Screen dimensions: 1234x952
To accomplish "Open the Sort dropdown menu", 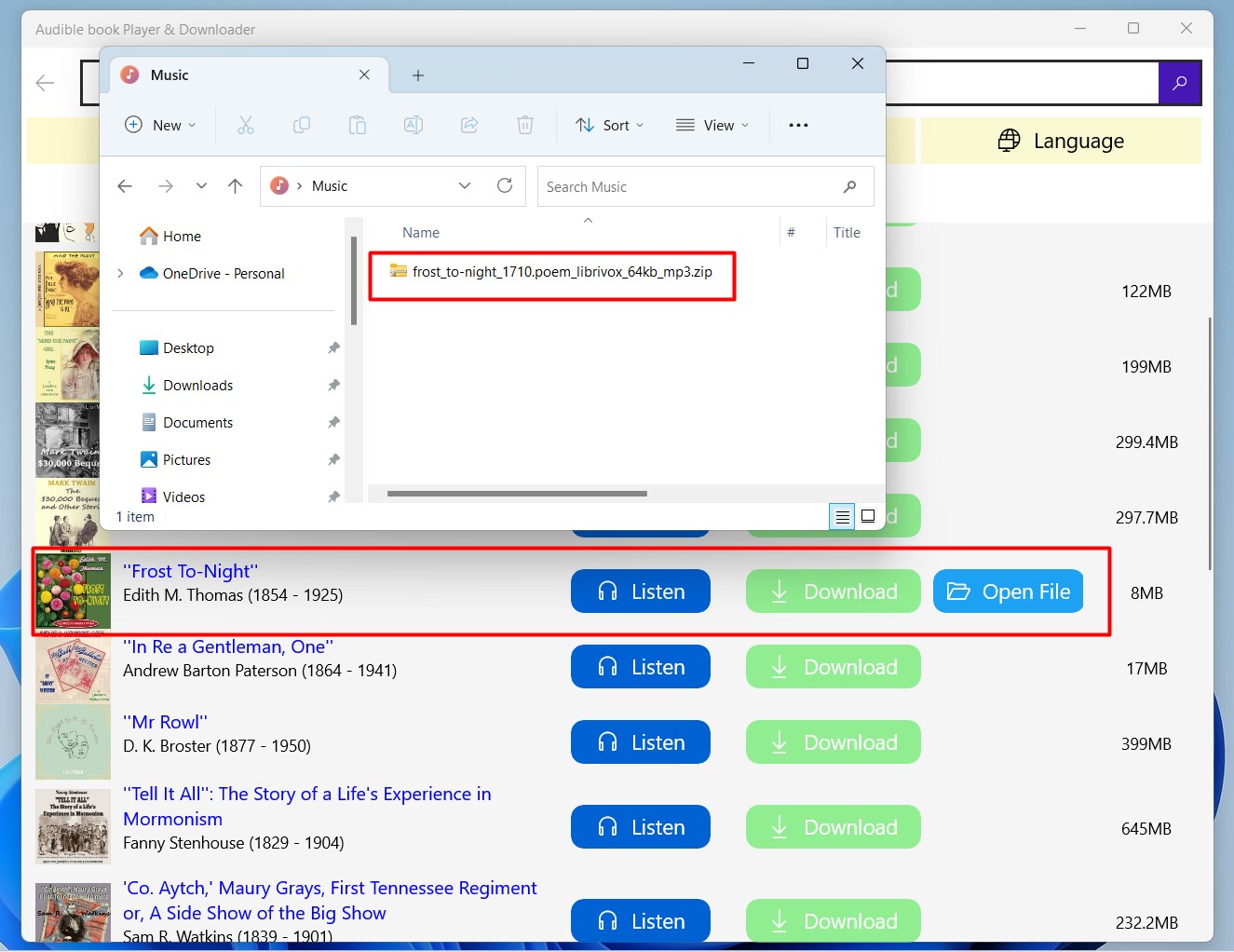I will coord(609,125).
